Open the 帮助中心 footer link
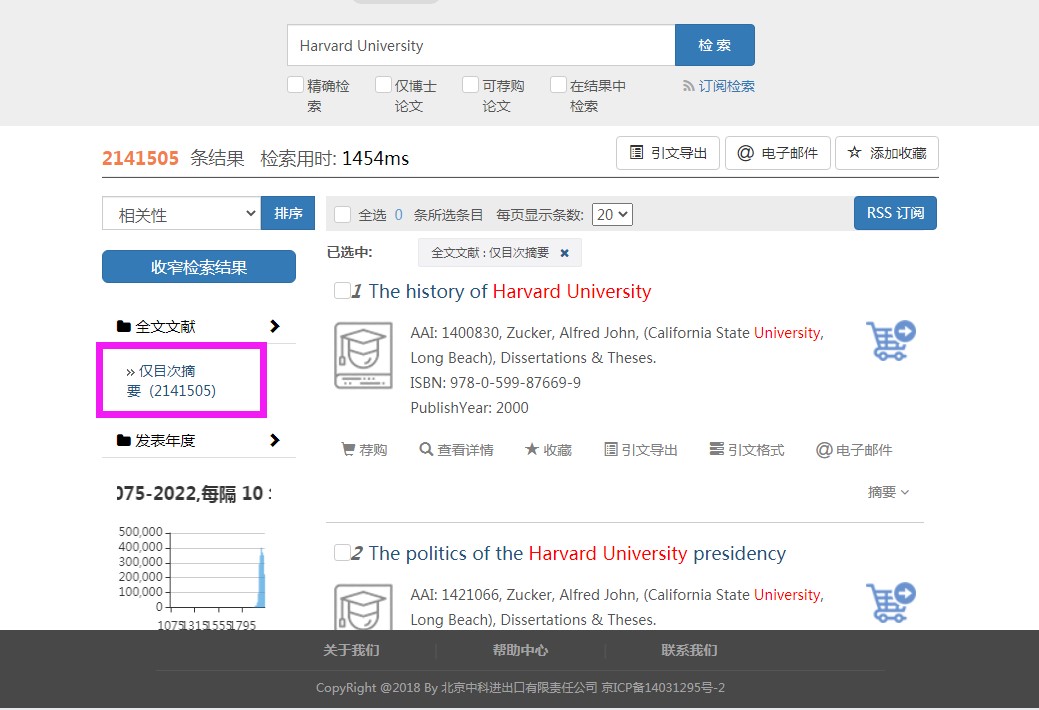The height and width of the screenshot is (710, 1039). [520, 650]
